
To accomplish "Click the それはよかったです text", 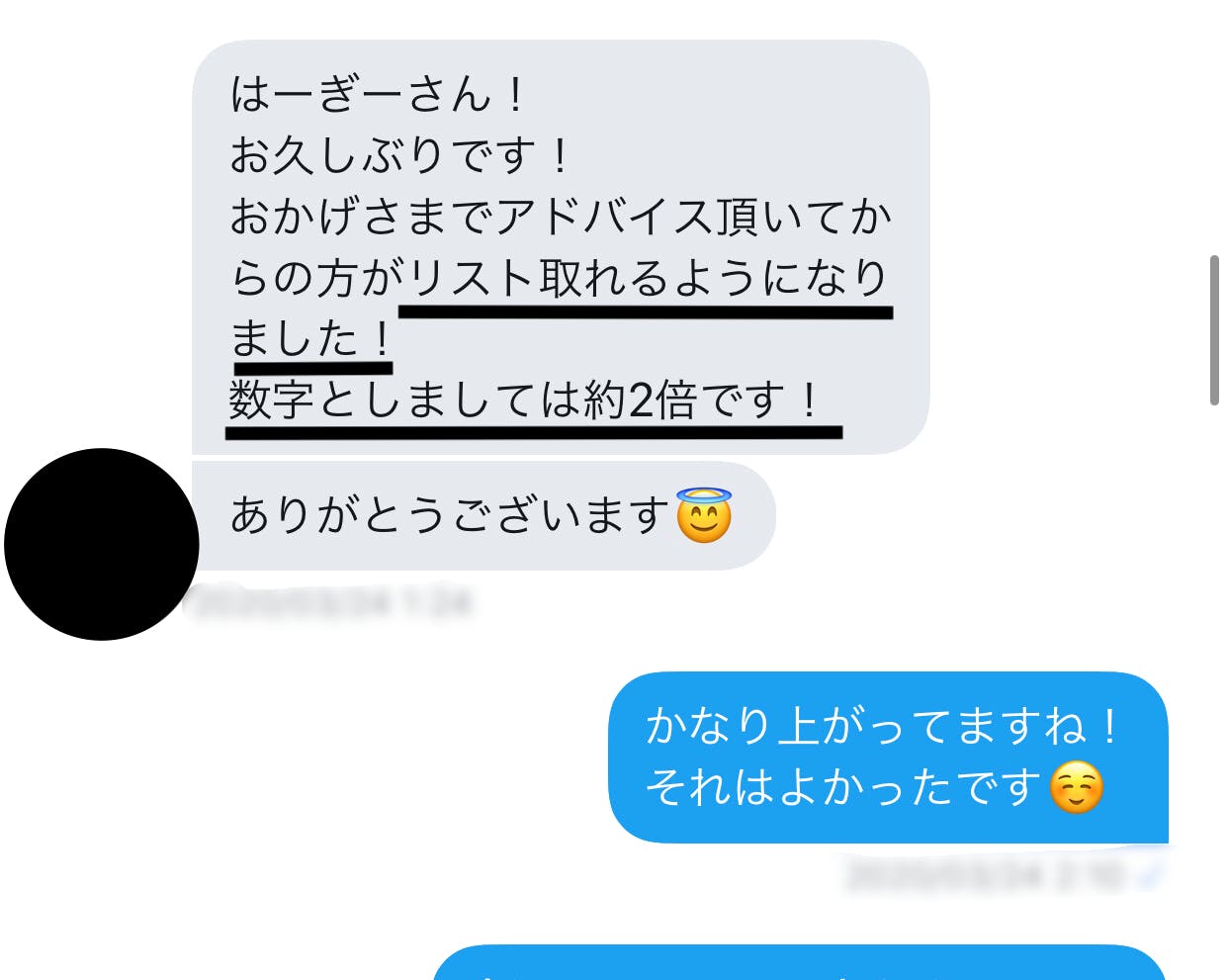I will (x=843, y=787).
